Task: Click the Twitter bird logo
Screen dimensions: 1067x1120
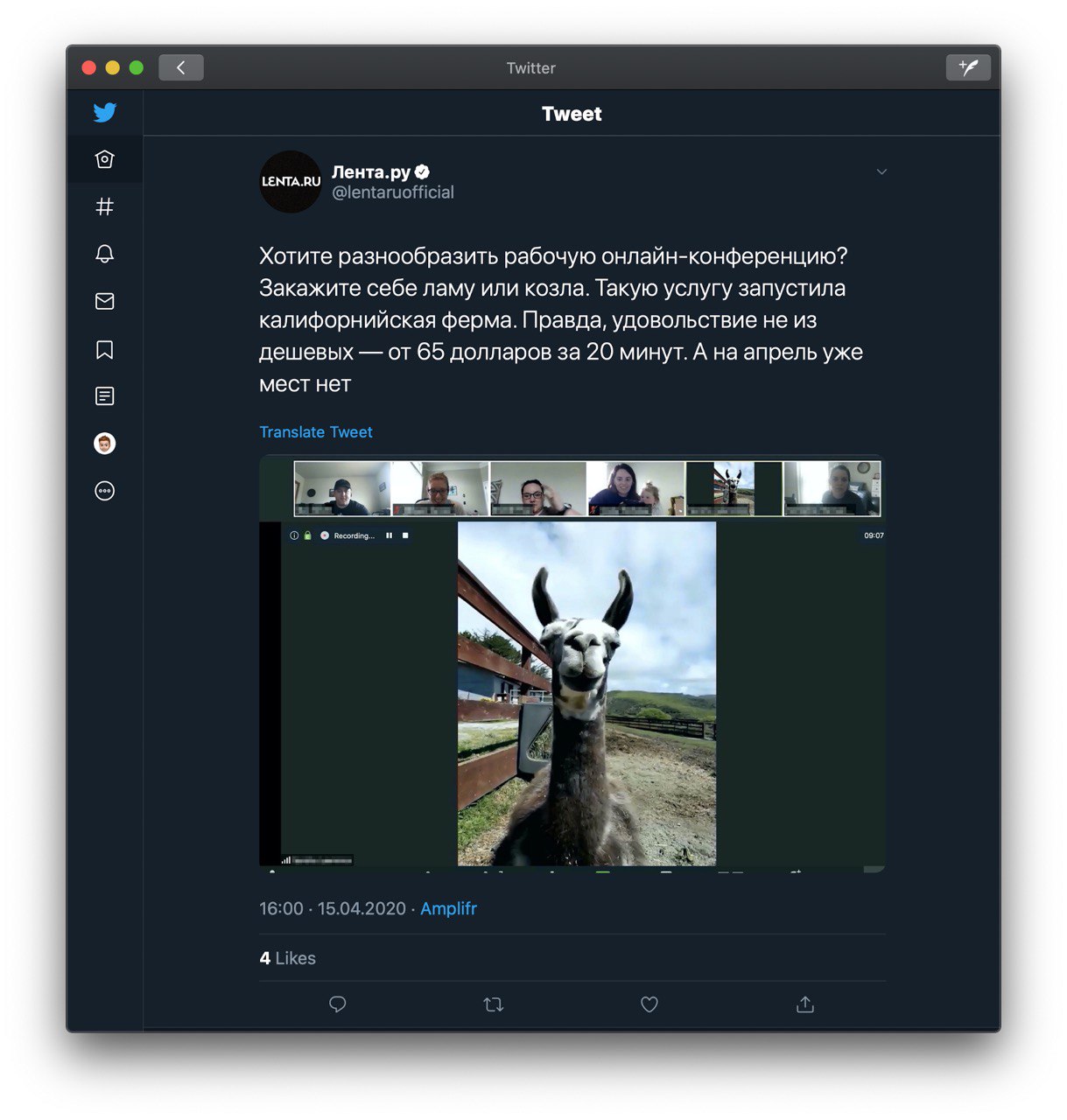Action: 105,112
